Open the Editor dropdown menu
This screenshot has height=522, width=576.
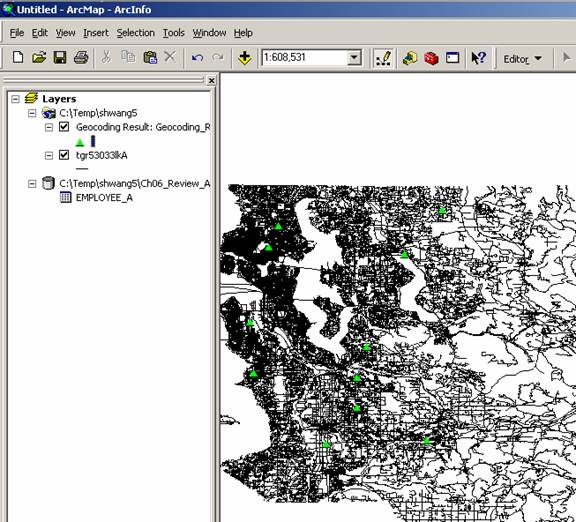522,59
